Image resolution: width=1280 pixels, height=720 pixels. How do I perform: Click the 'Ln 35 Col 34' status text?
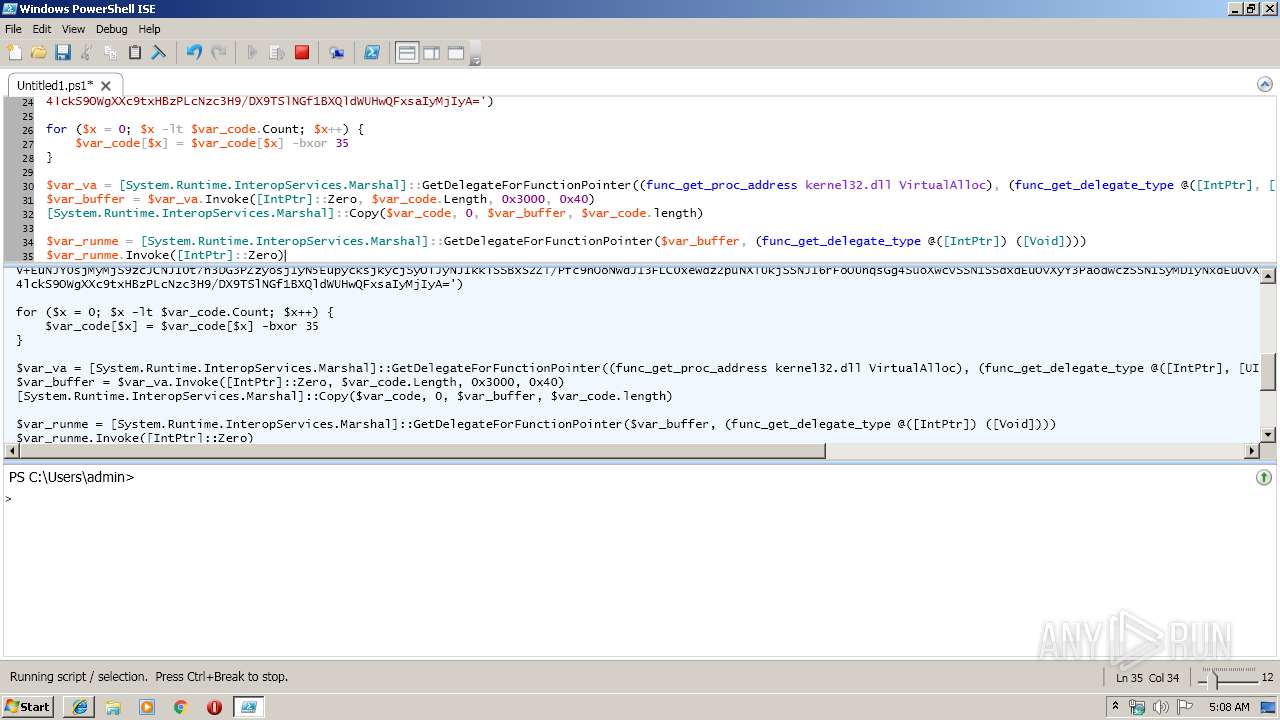(1148, 678)
